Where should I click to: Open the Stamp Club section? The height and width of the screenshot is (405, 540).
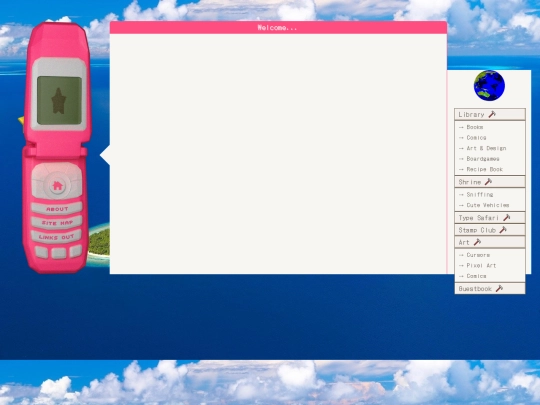point(490,230)
